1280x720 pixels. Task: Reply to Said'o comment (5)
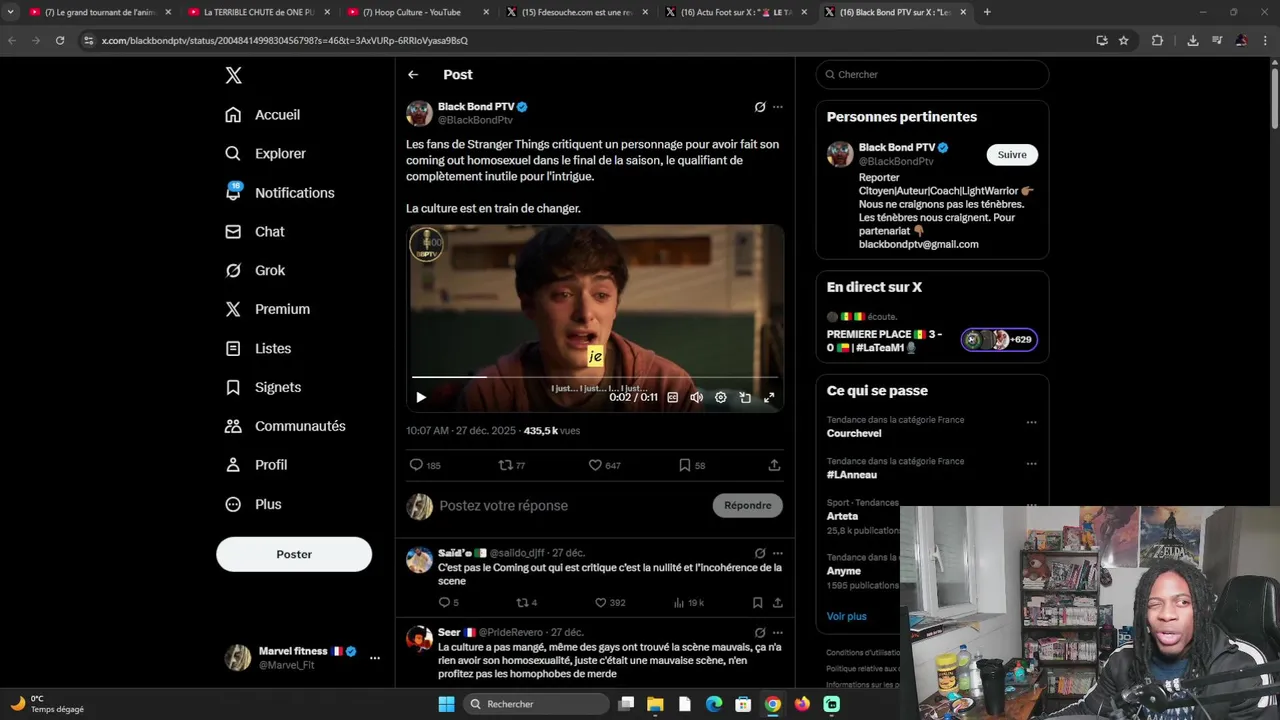tap(448, 602)
